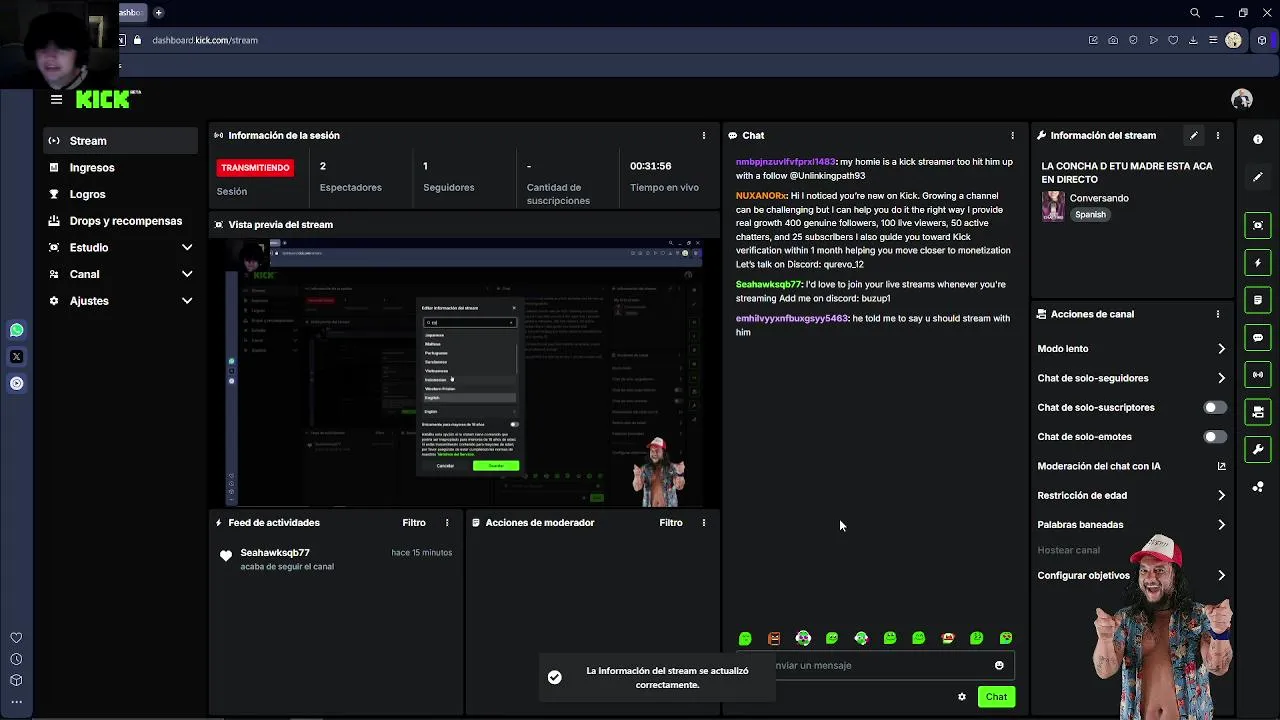Click the browser screenshot camera icon

[x=1113, y=40]
